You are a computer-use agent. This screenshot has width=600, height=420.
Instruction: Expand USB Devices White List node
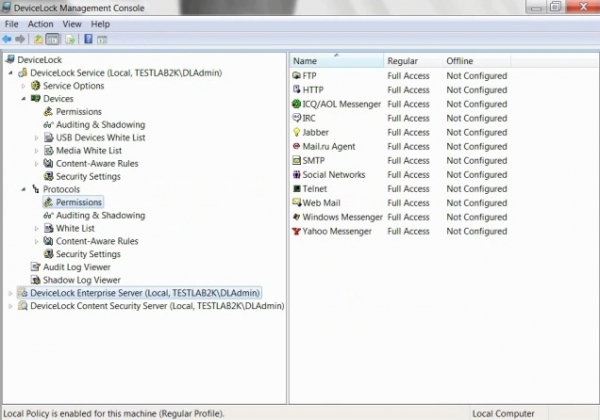(37, 138)
